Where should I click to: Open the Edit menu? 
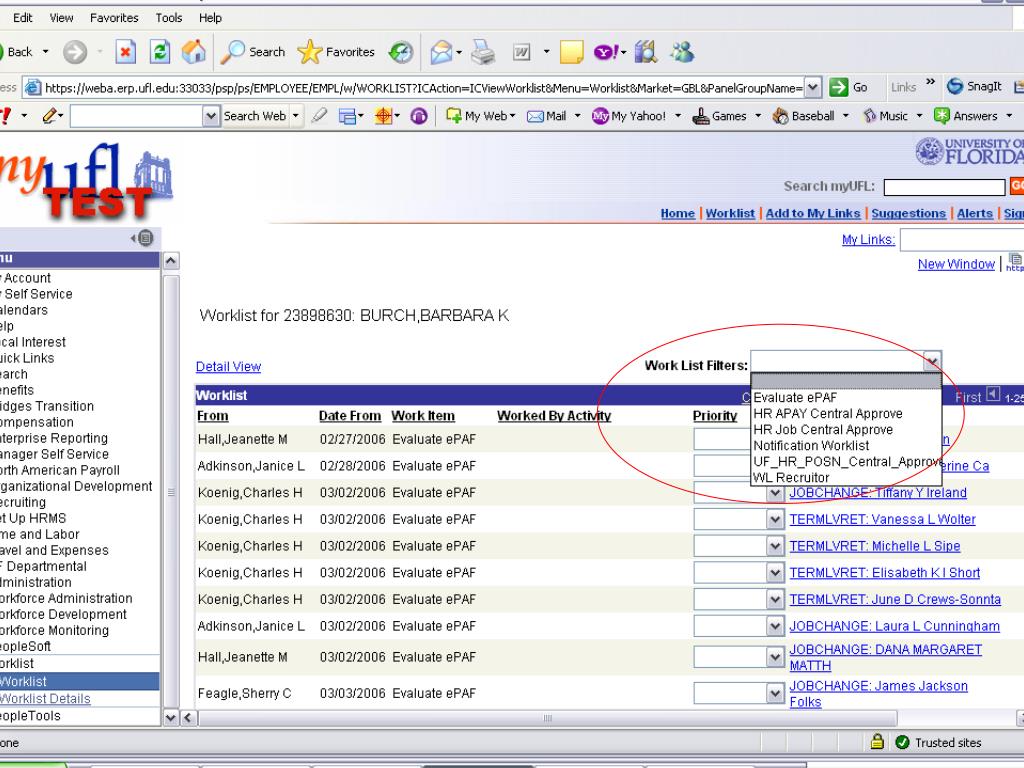(x=22, y=18)
